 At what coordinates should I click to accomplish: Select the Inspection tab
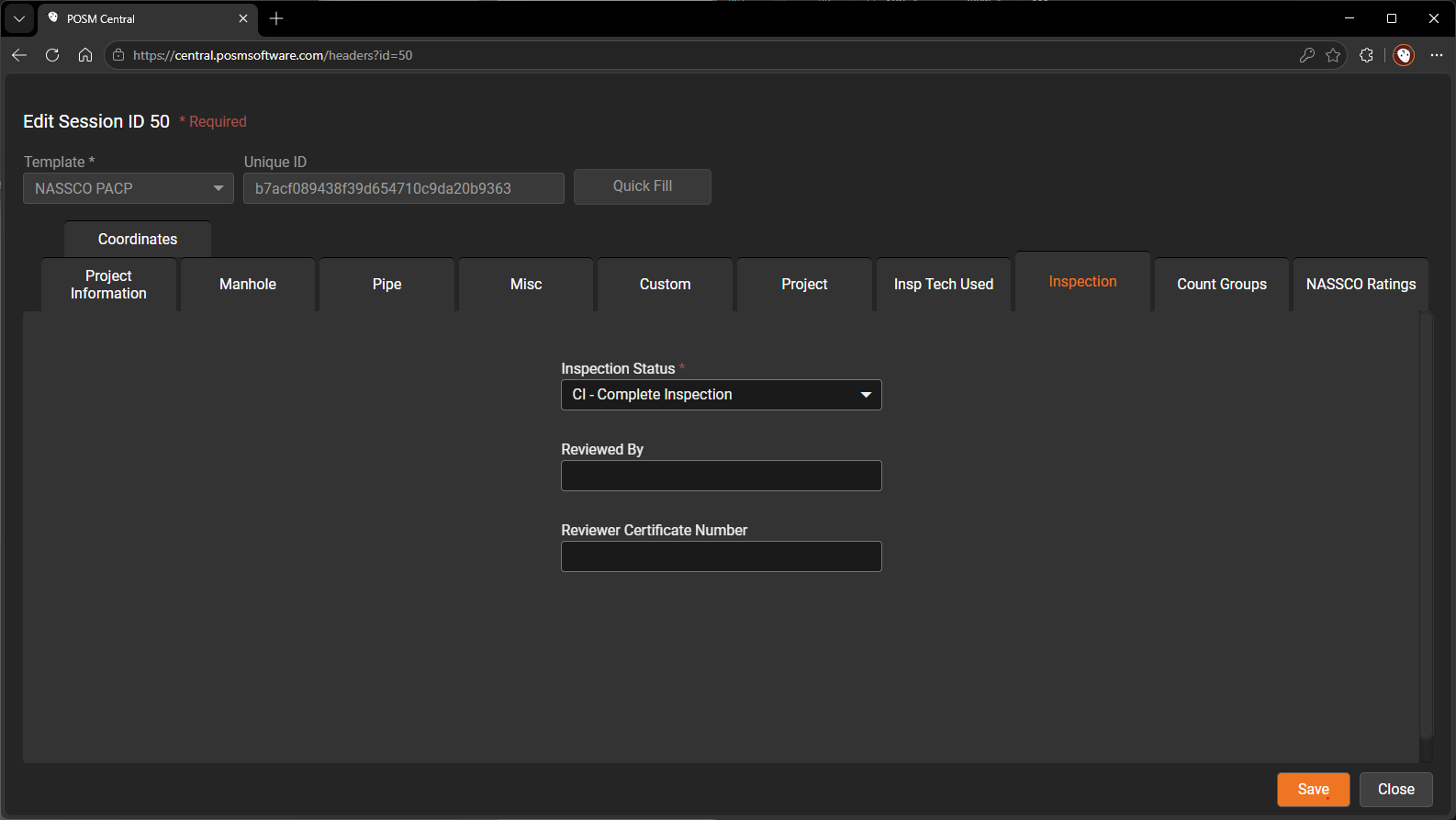click(x=1083, y=282)
